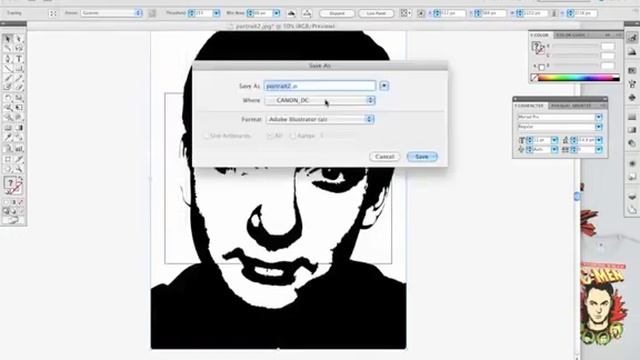The image size is (640, 360).
Task: Select the Zoom magnifier tool
Action: [18, 169]
